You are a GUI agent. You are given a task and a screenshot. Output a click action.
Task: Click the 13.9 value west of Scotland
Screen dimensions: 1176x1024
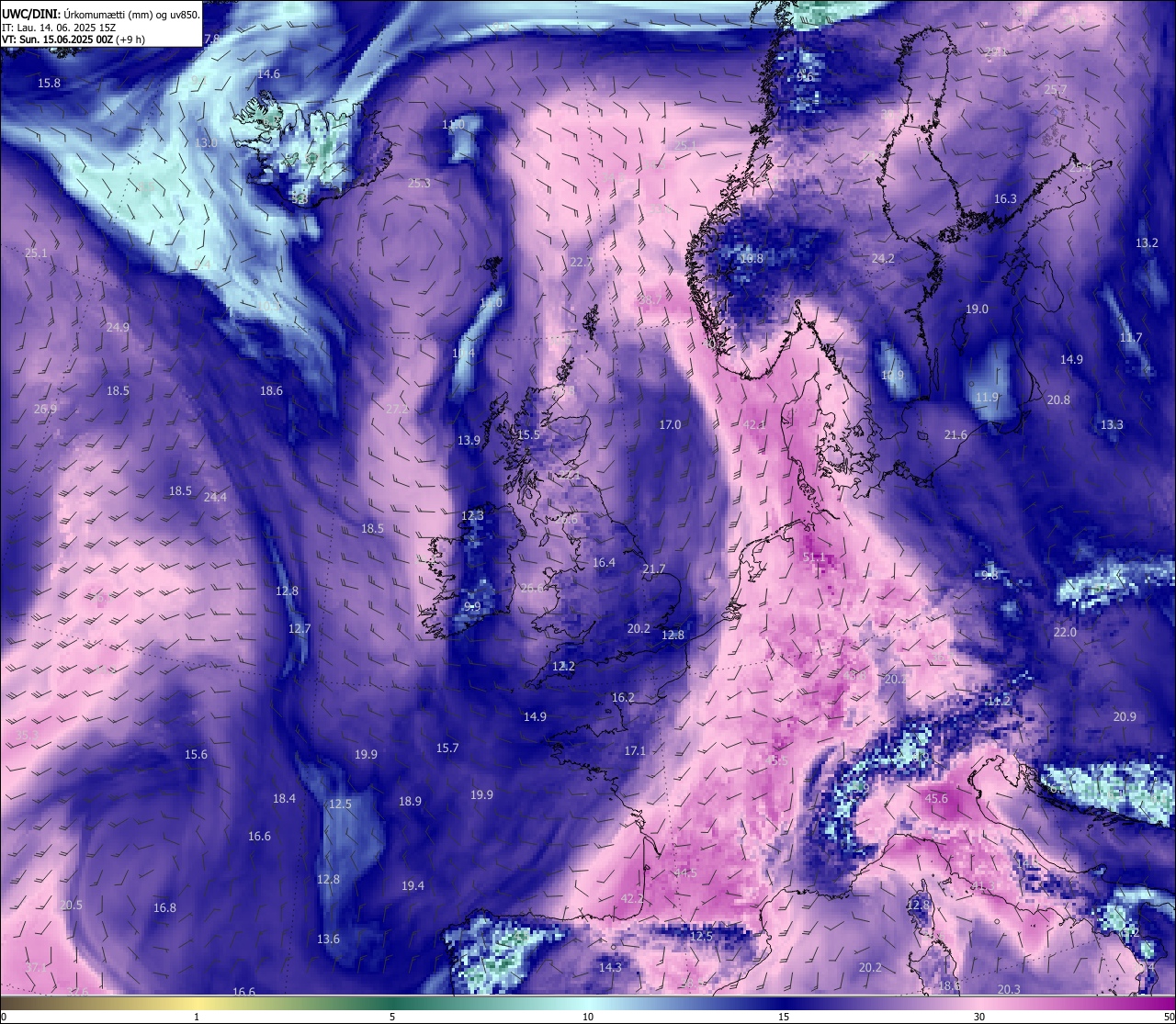click(x=469, y=440)
